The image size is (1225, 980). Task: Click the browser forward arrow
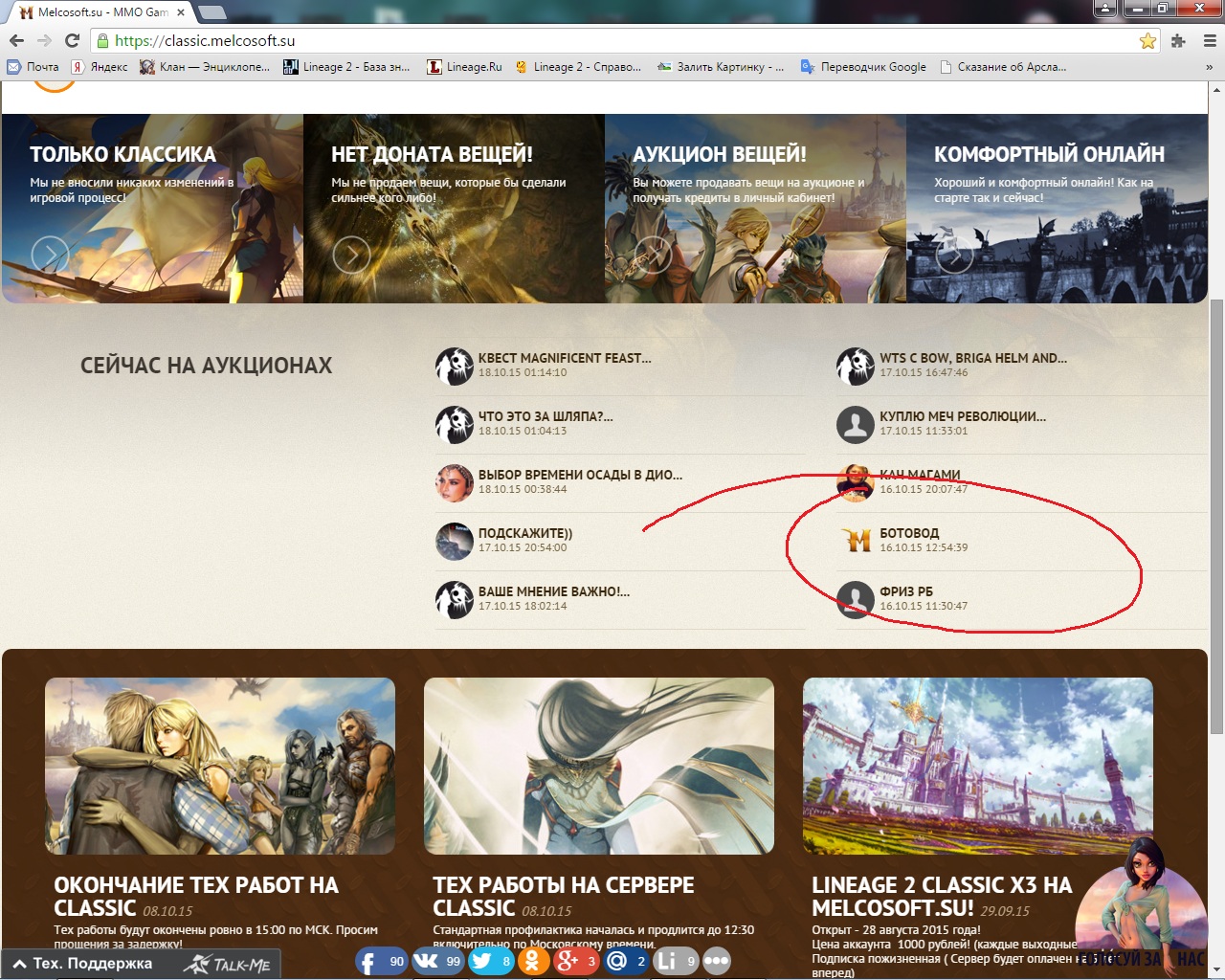coord(44,40)
